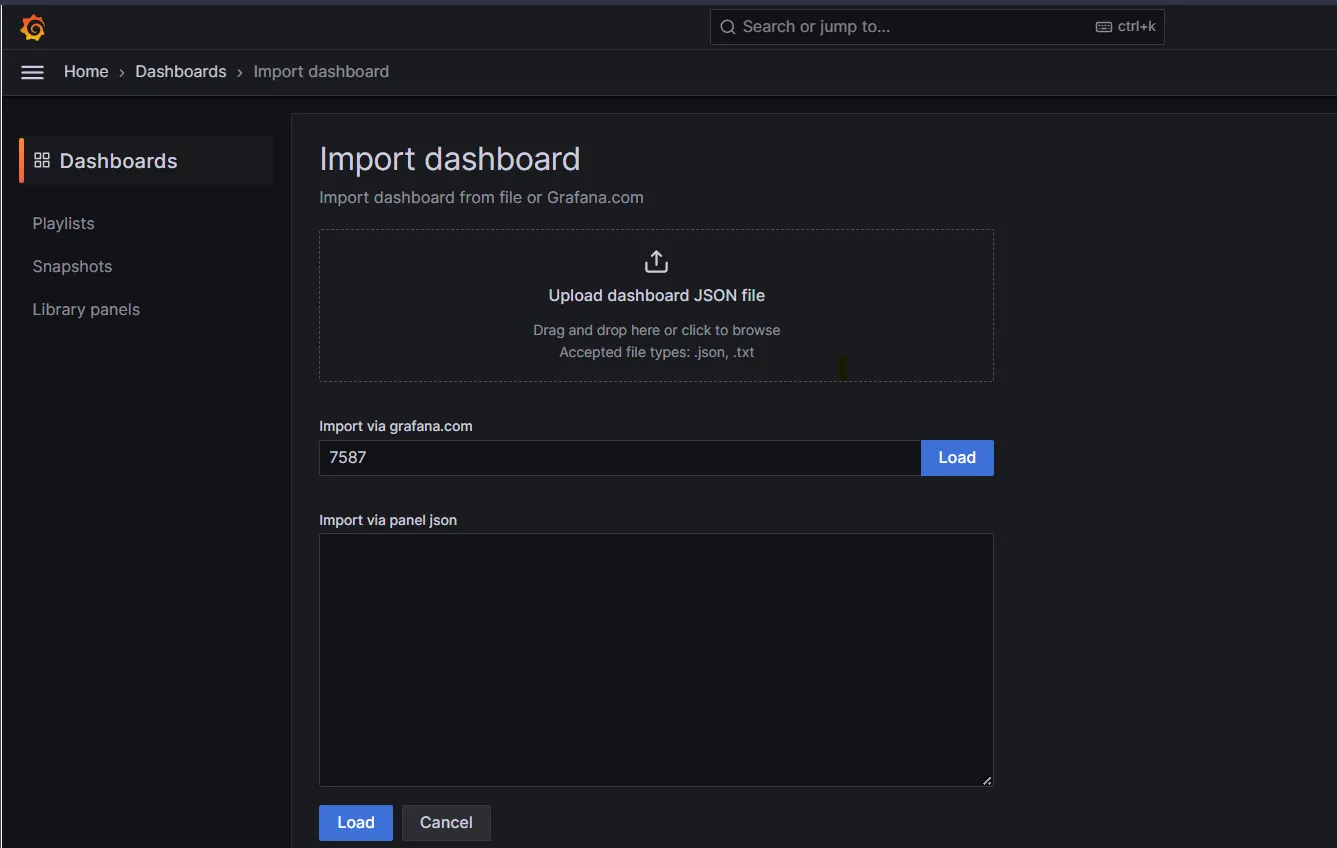Open Library panels in the sidebar
Screen dimensions: 1337x848
[x=86, y=309]
